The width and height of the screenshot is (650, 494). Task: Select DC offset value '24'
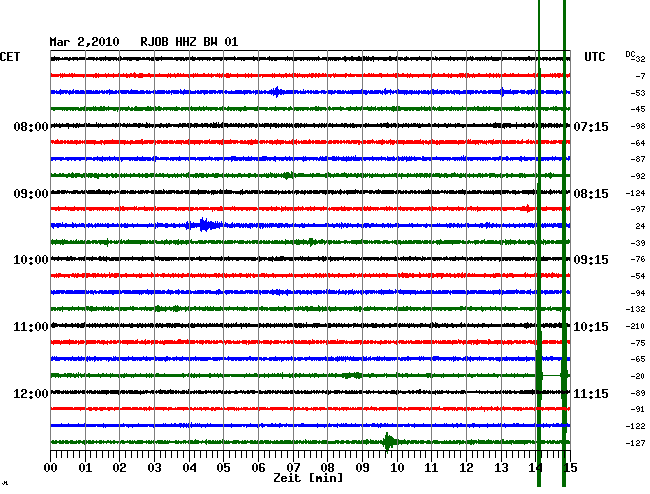point(640,226)
